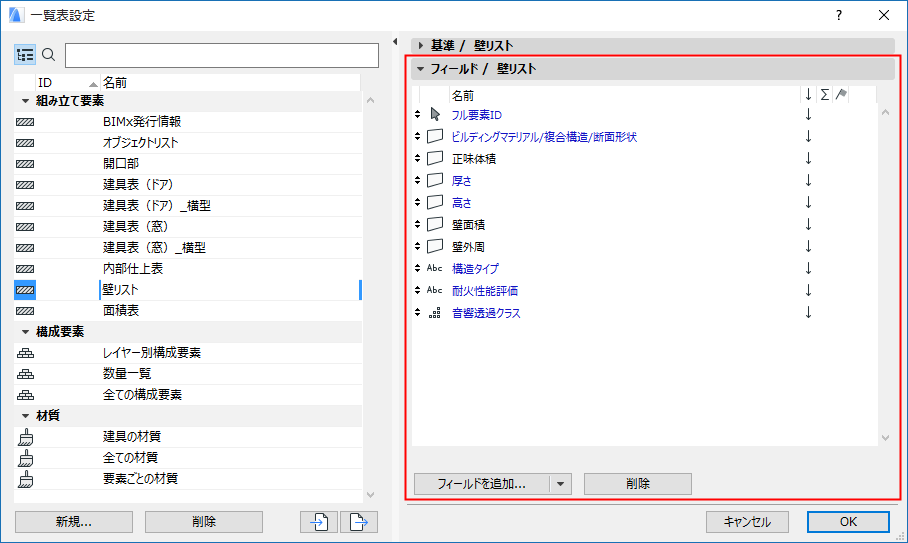Collapse the 構成要素 group
Viewport: 908px width, 543px height.
[x=25, y=332]
